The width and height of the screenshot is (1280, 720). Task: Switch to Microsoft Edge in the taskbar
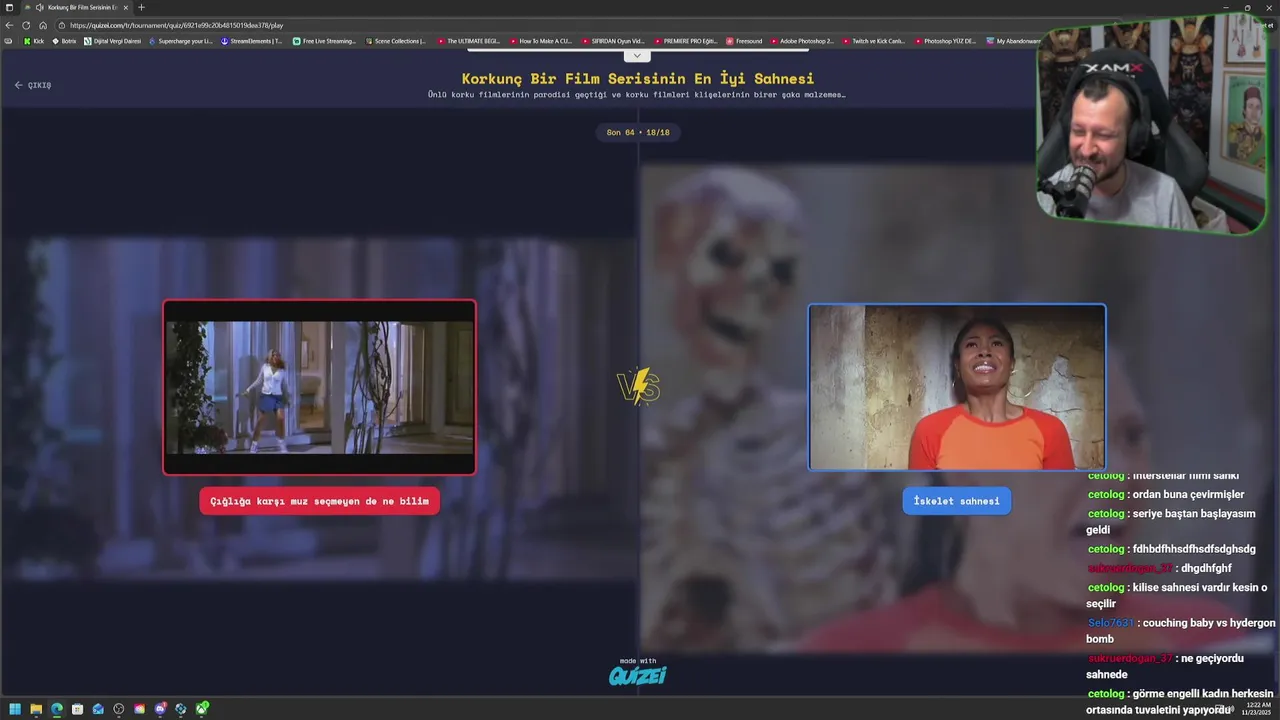pos(56,709)
